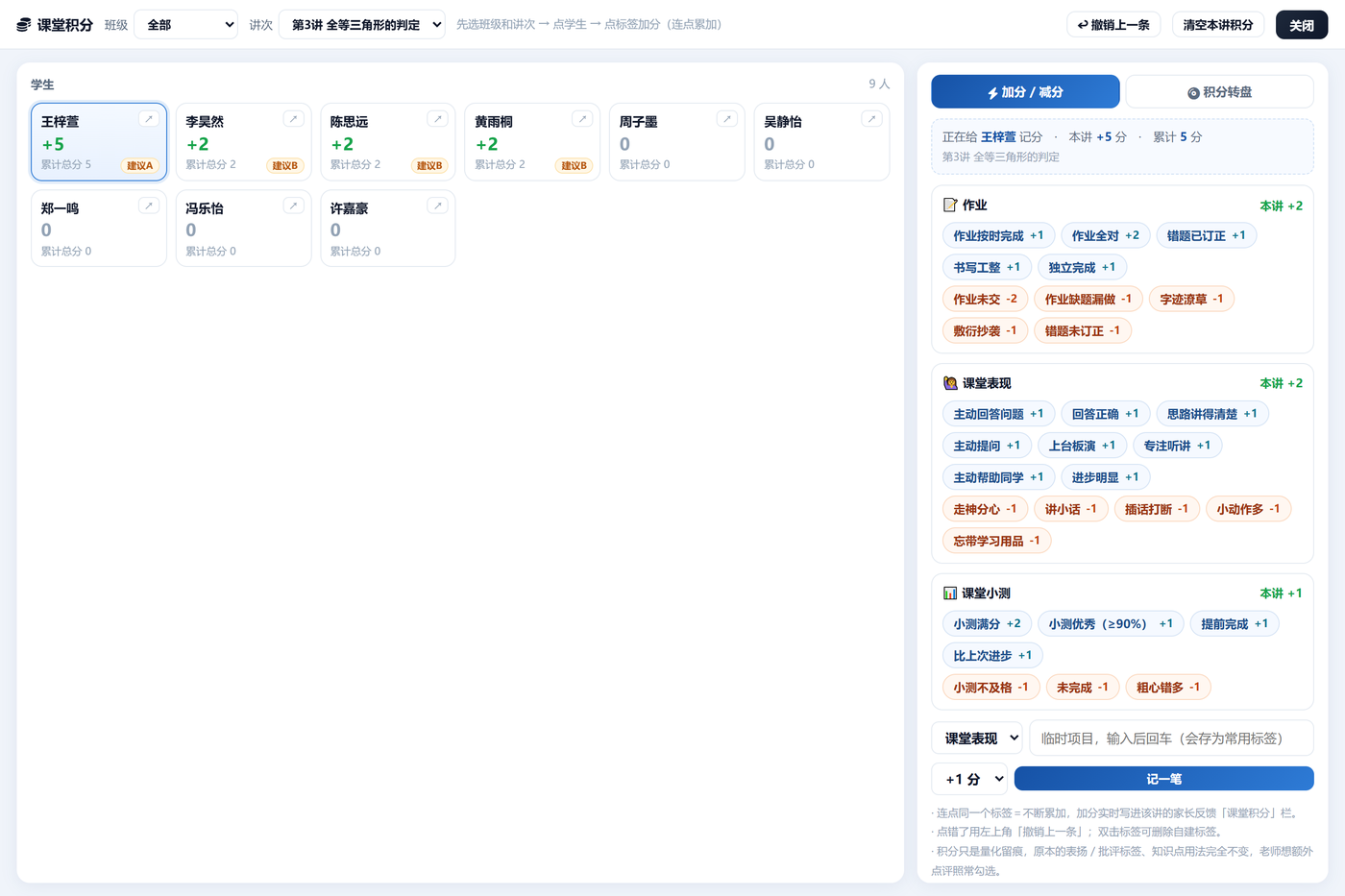This screenshot has height=896, width=1345.
Task: Add the 思路讲得清楚 +1 tag
Action: tap(1212, 414)
